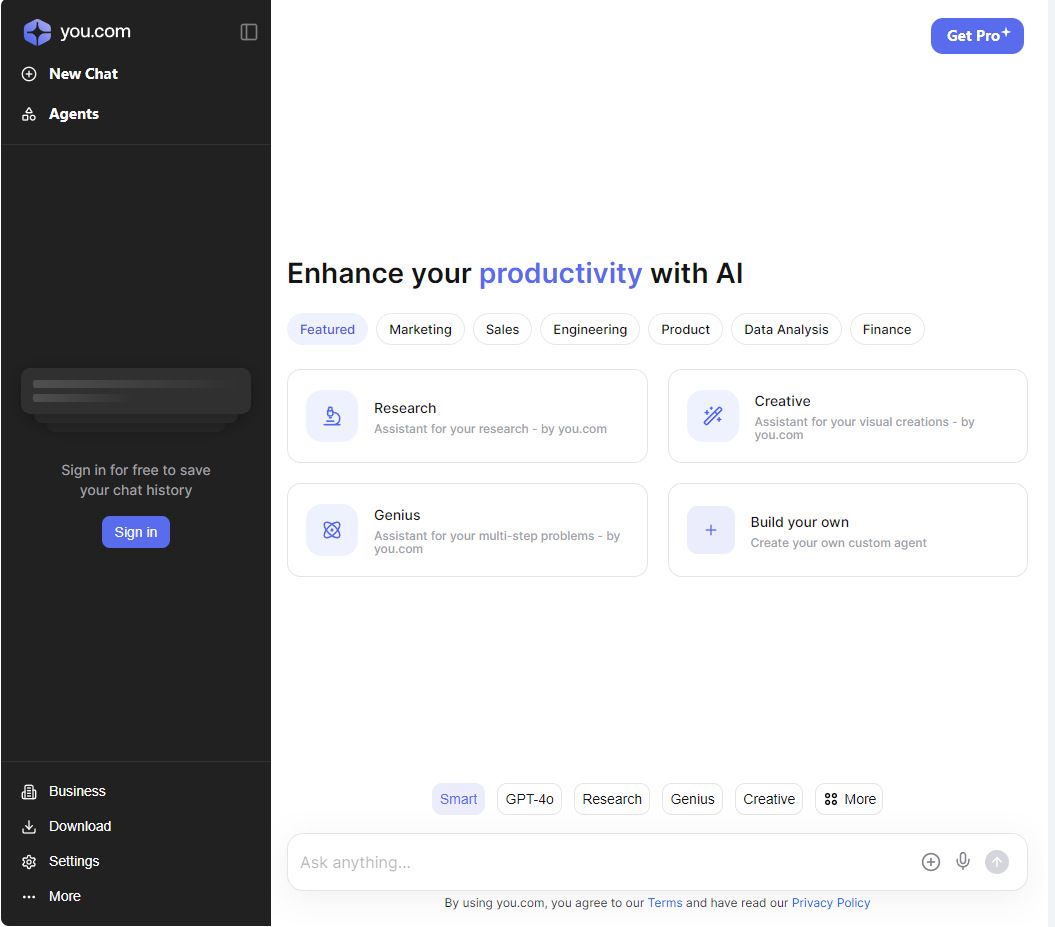Open the Creative assistant card title

(x=783, y=401)
